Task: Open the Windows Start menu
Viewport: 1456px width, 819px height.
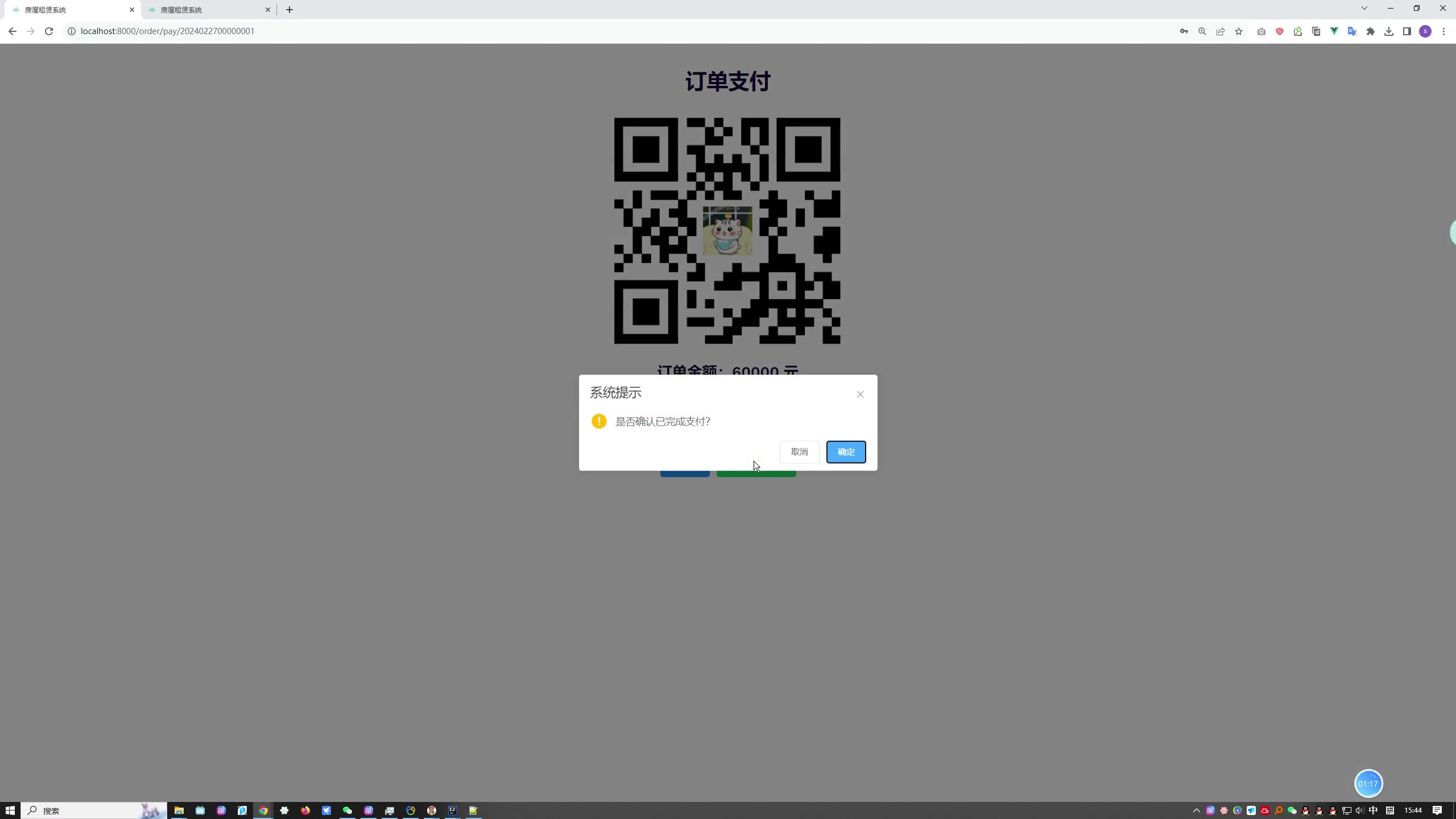Action: coord(10,810)
